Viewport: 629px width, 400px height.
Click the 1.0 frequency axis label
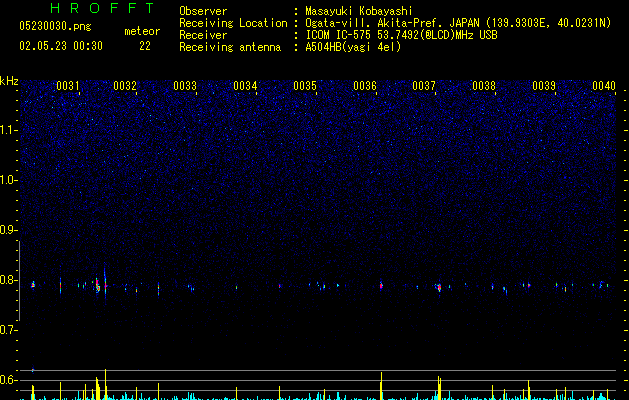9,180
